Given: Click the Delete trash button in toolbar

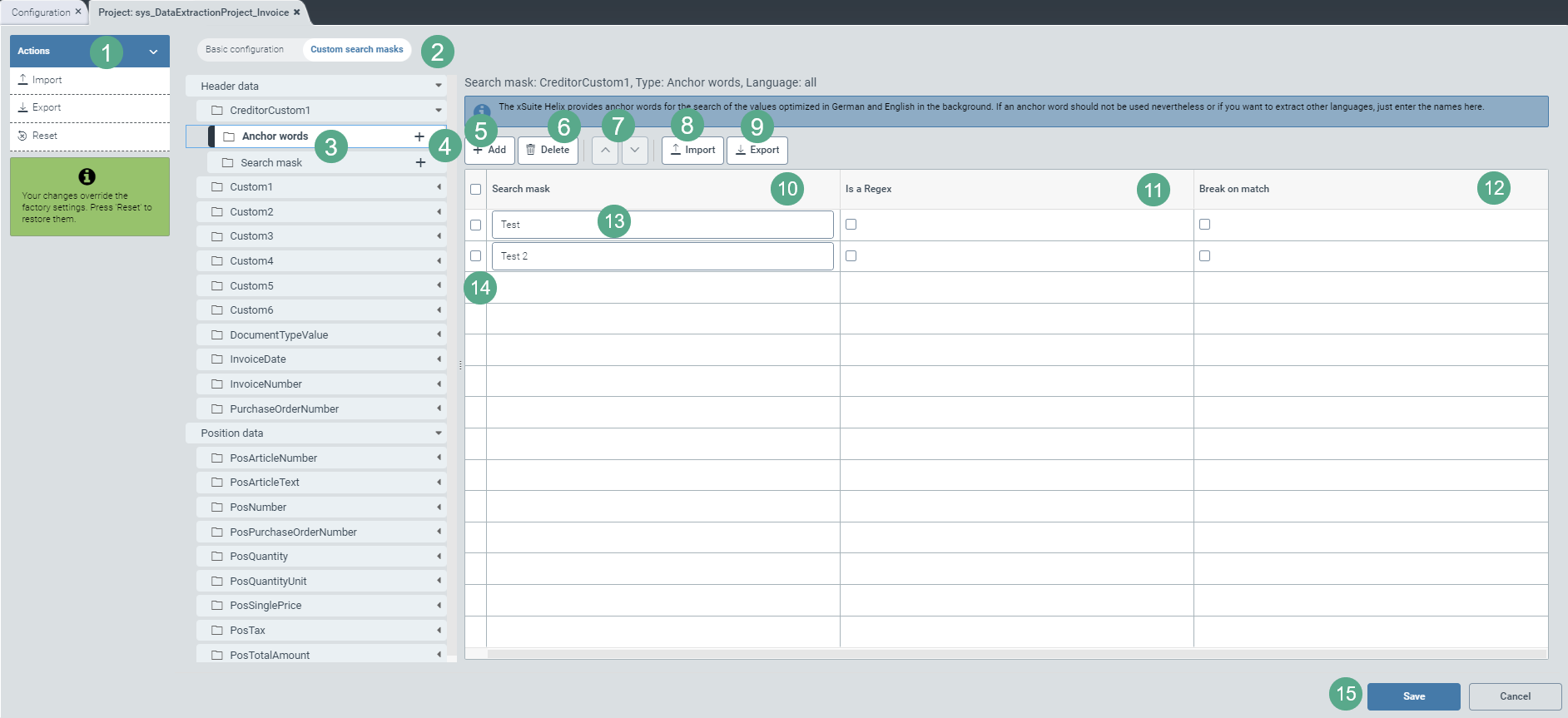Looking at the screenshot, I should pos(548,151).
